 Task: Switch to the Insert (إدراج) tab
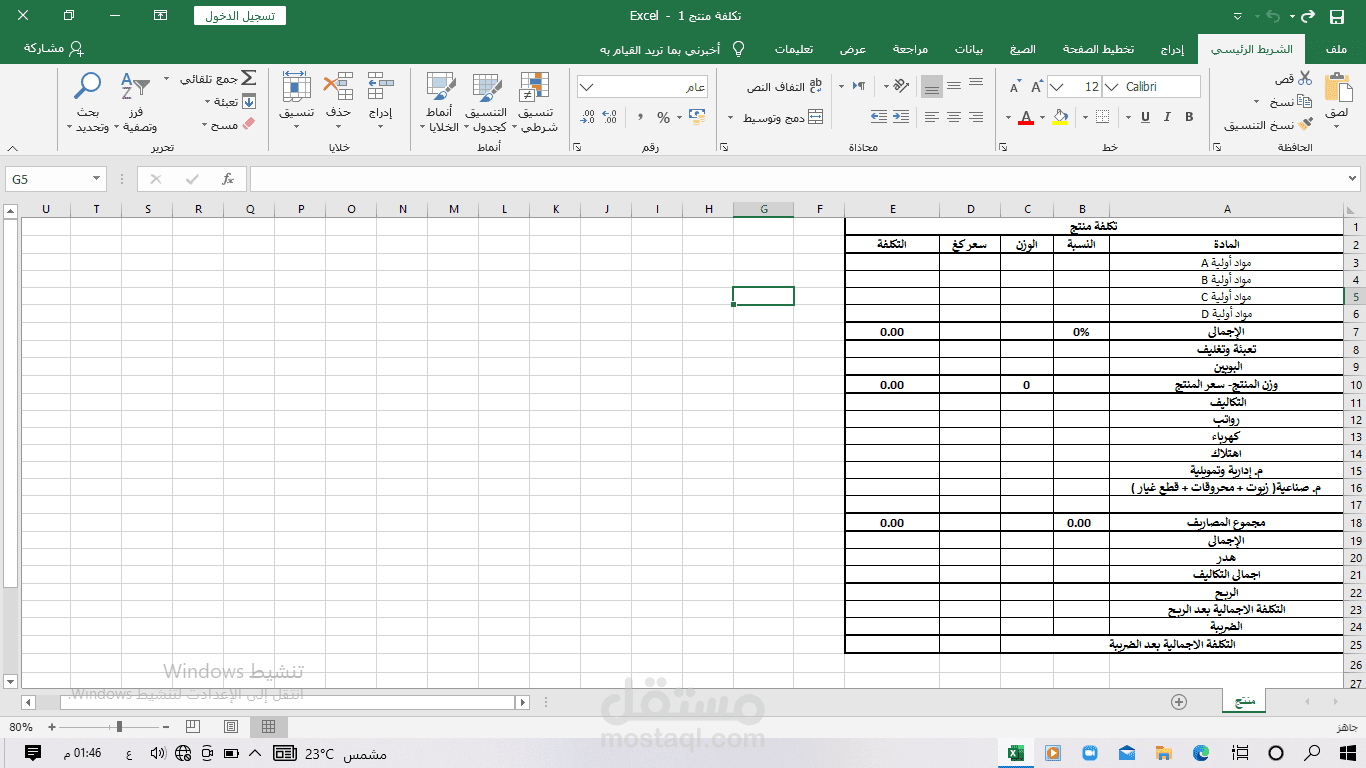pyautogui.click(x=1172, y=49)
